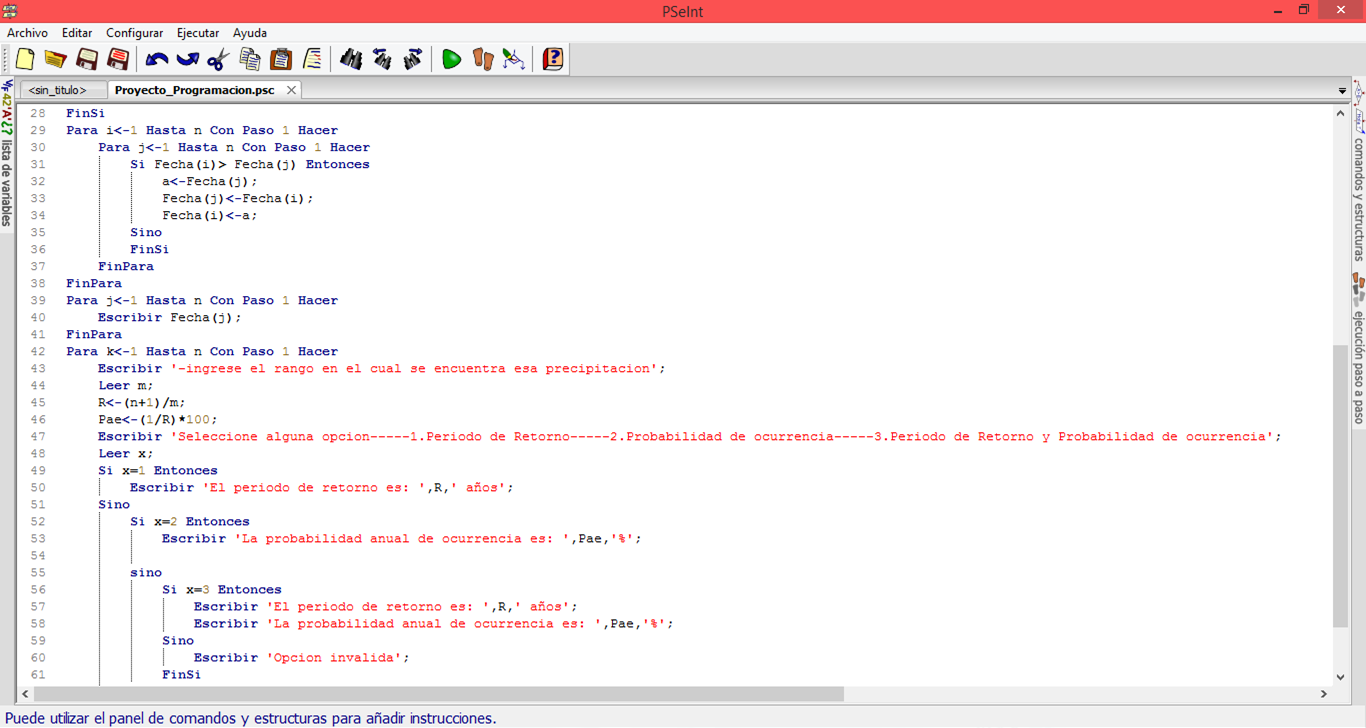Undo the last change
This screenshot has width=1366, height=728.
pyautogui.click(x=157, y=59)
